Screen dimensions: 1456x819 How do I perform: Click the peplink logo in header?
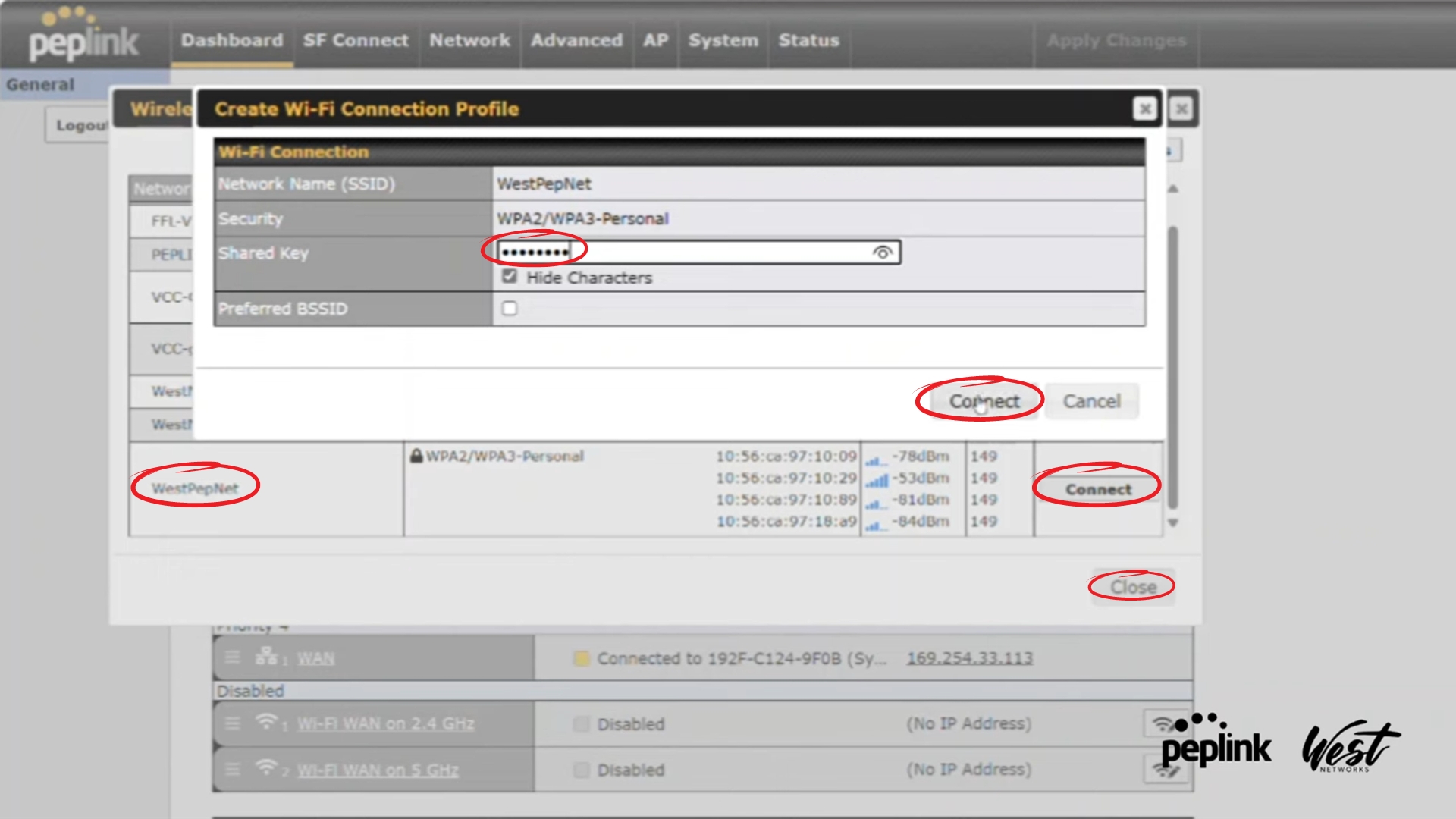[x=83, y=38]
